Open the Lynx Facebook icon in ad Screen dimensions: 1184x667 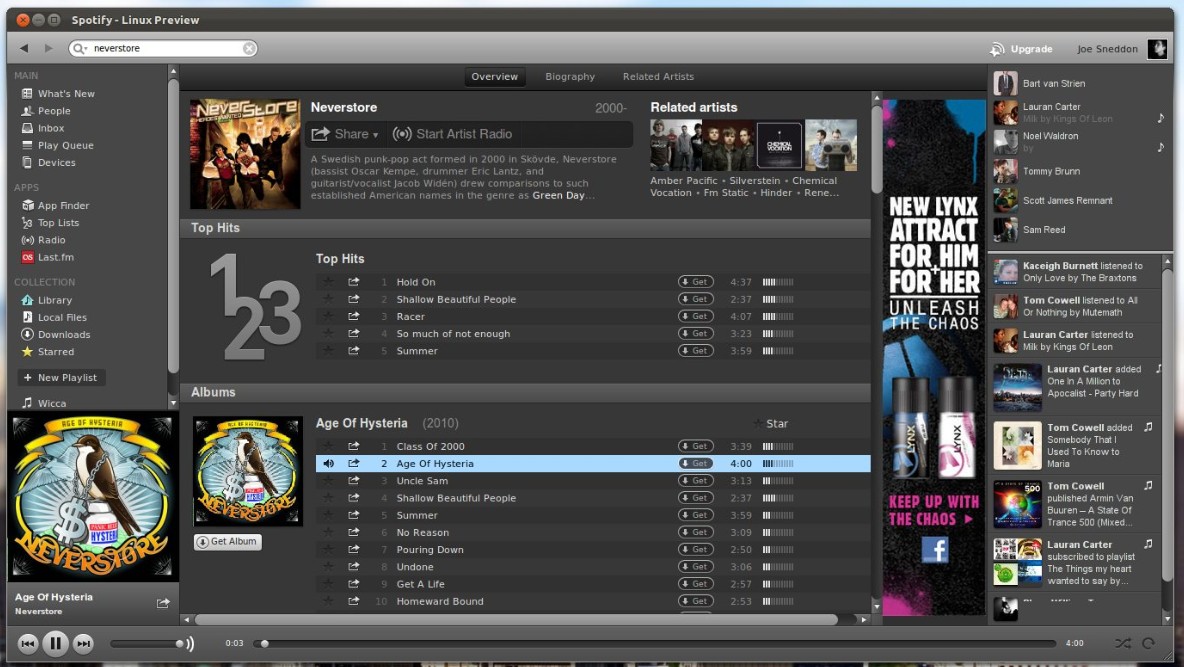934,549
